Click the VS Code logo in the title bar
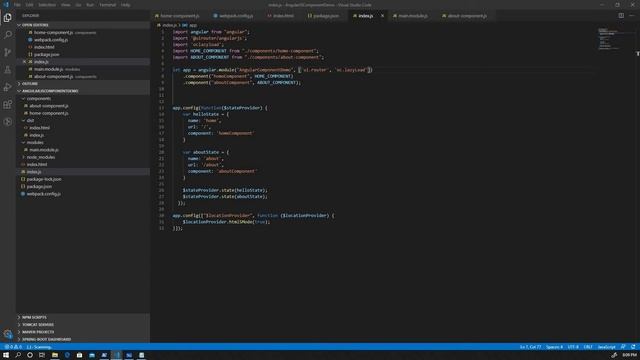The image size is (640, 360). click(6, 5)
